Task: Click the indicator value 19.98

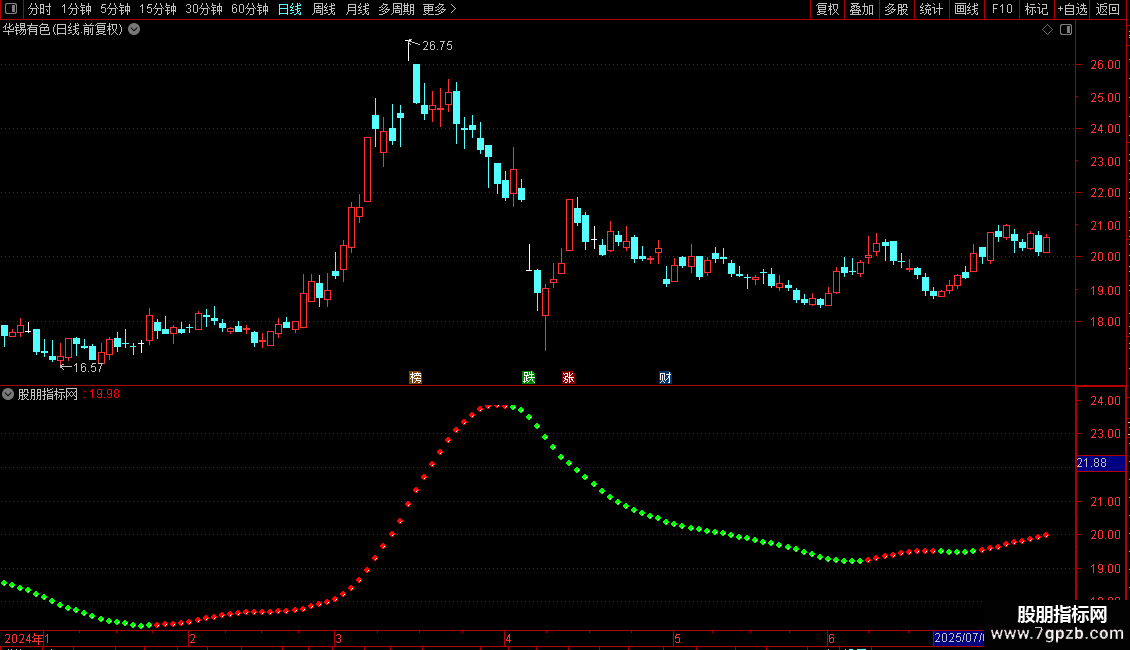Action: [x=104, y=394]
